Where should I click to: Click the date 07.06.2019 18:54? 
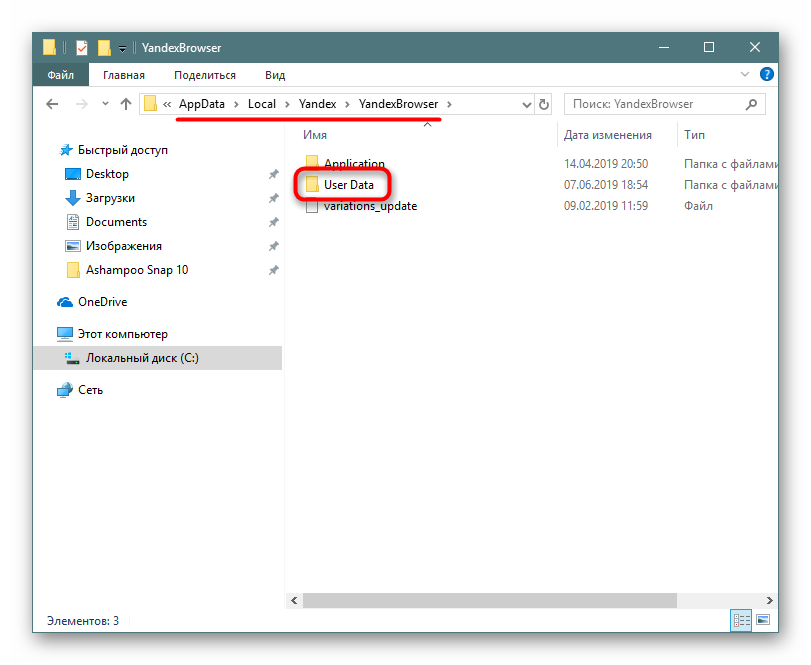click(x=606, y=185)
